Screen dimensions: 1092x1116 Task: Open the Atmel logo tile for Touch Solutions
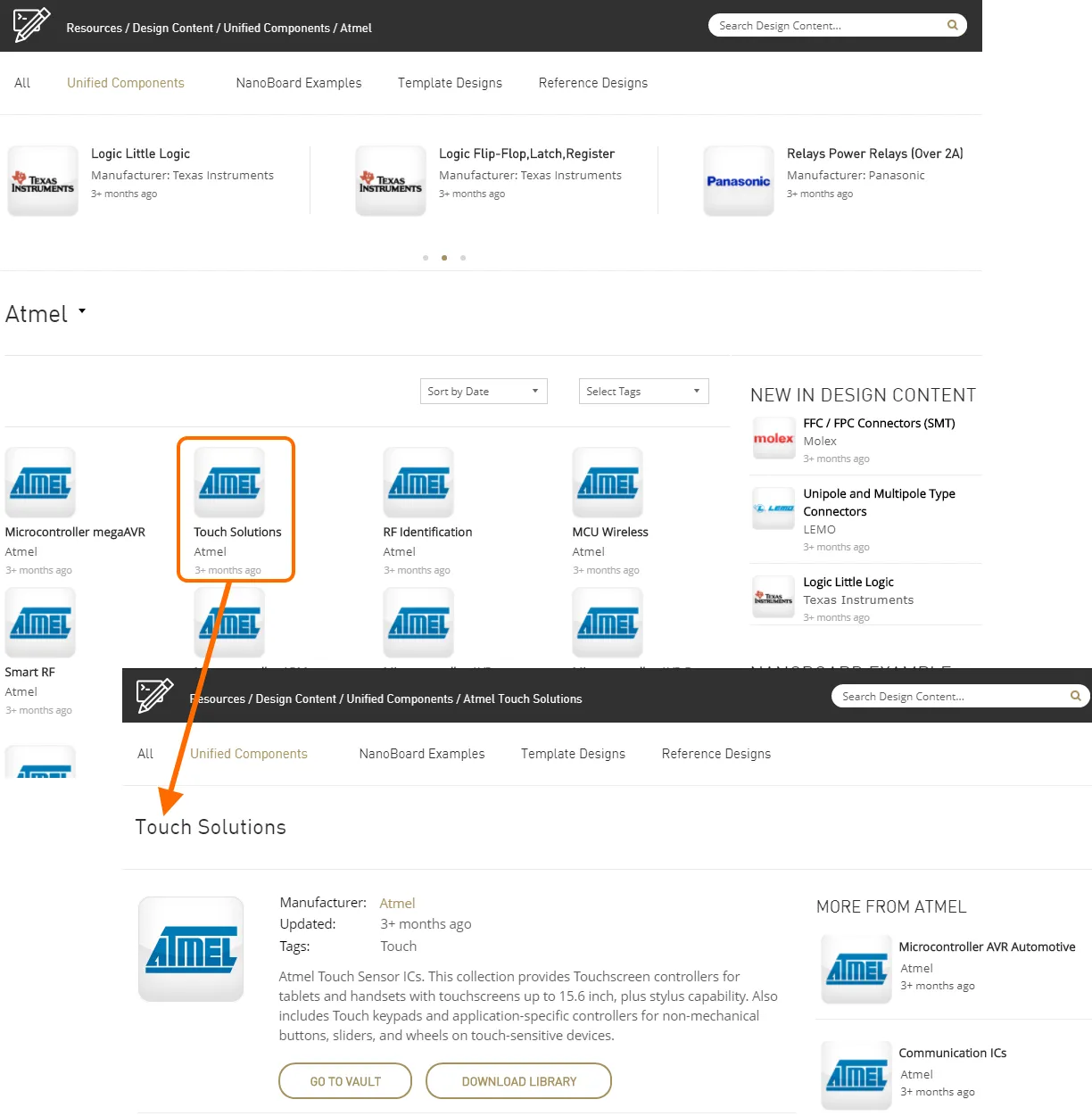(229, 483)
